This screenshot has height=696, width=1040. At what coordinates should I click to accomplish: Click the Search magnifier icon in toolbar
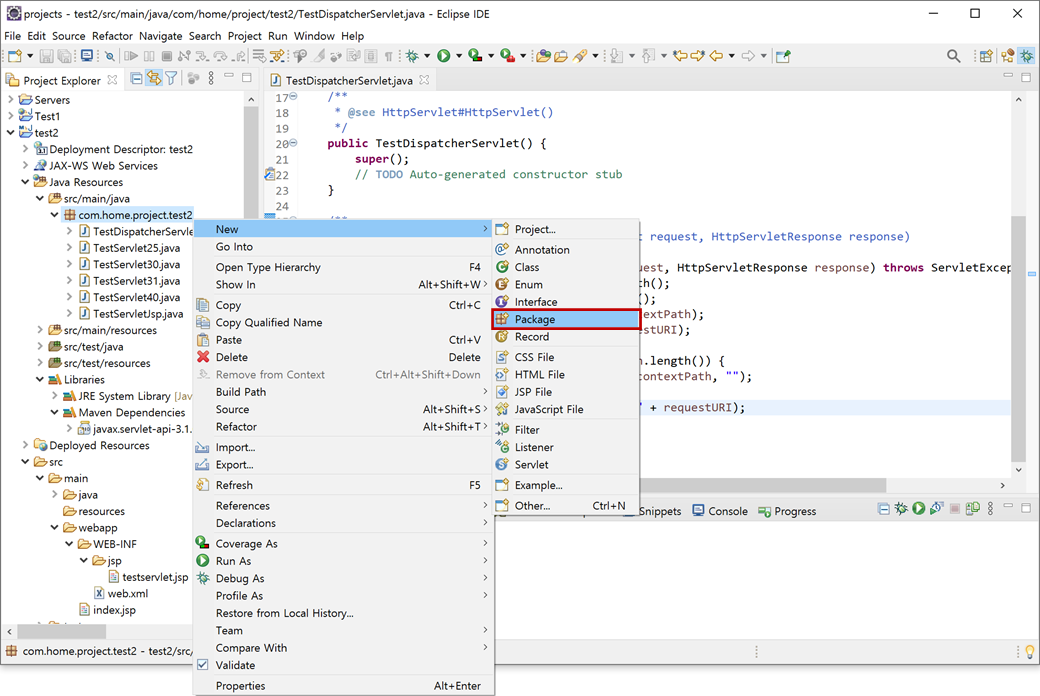point(953,56)
